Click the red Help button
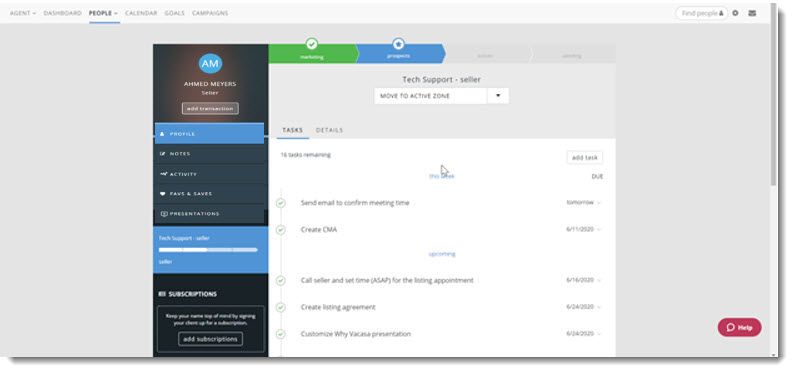 pos(739,327)
